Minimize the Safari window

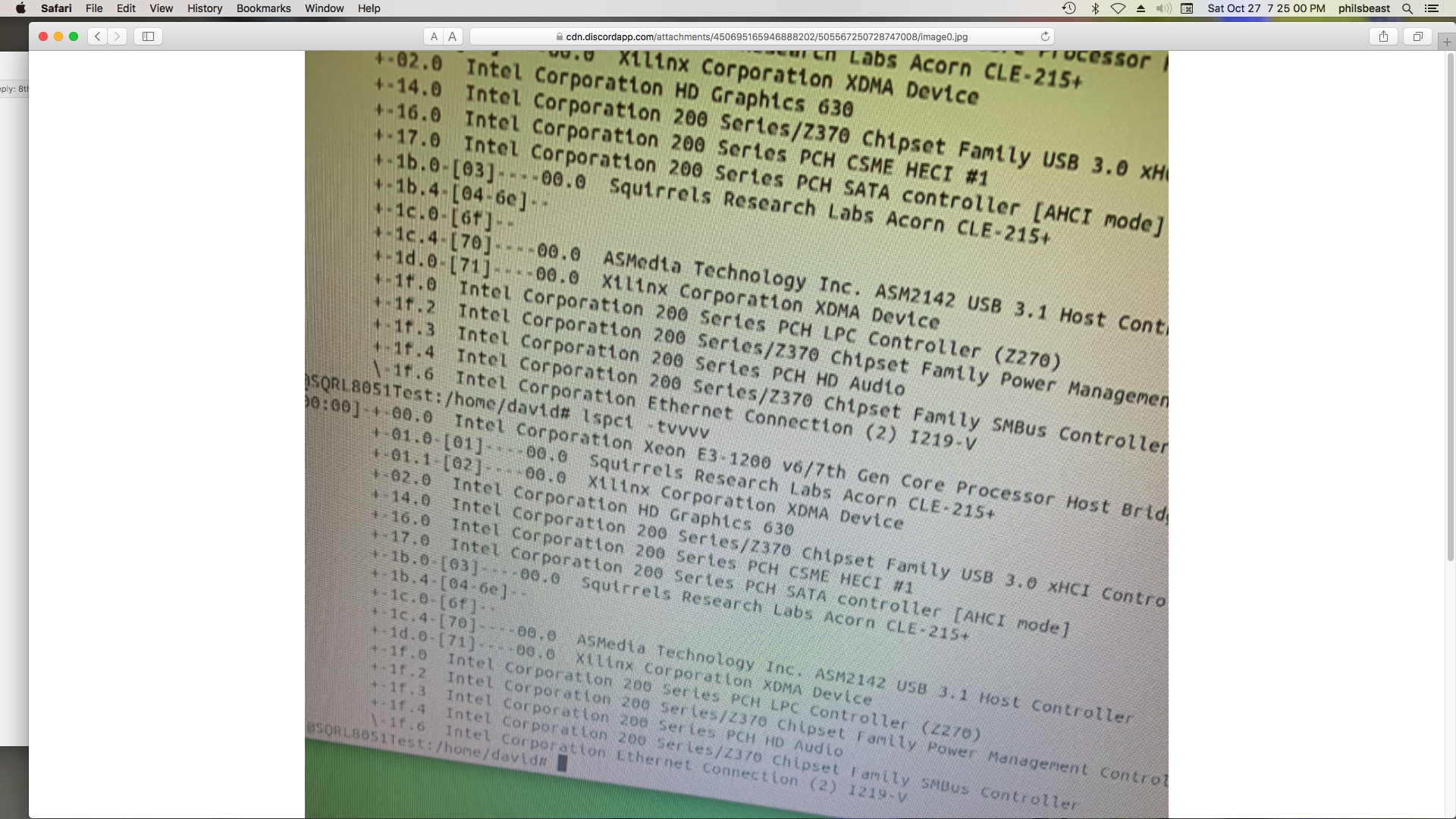[58, 36]
